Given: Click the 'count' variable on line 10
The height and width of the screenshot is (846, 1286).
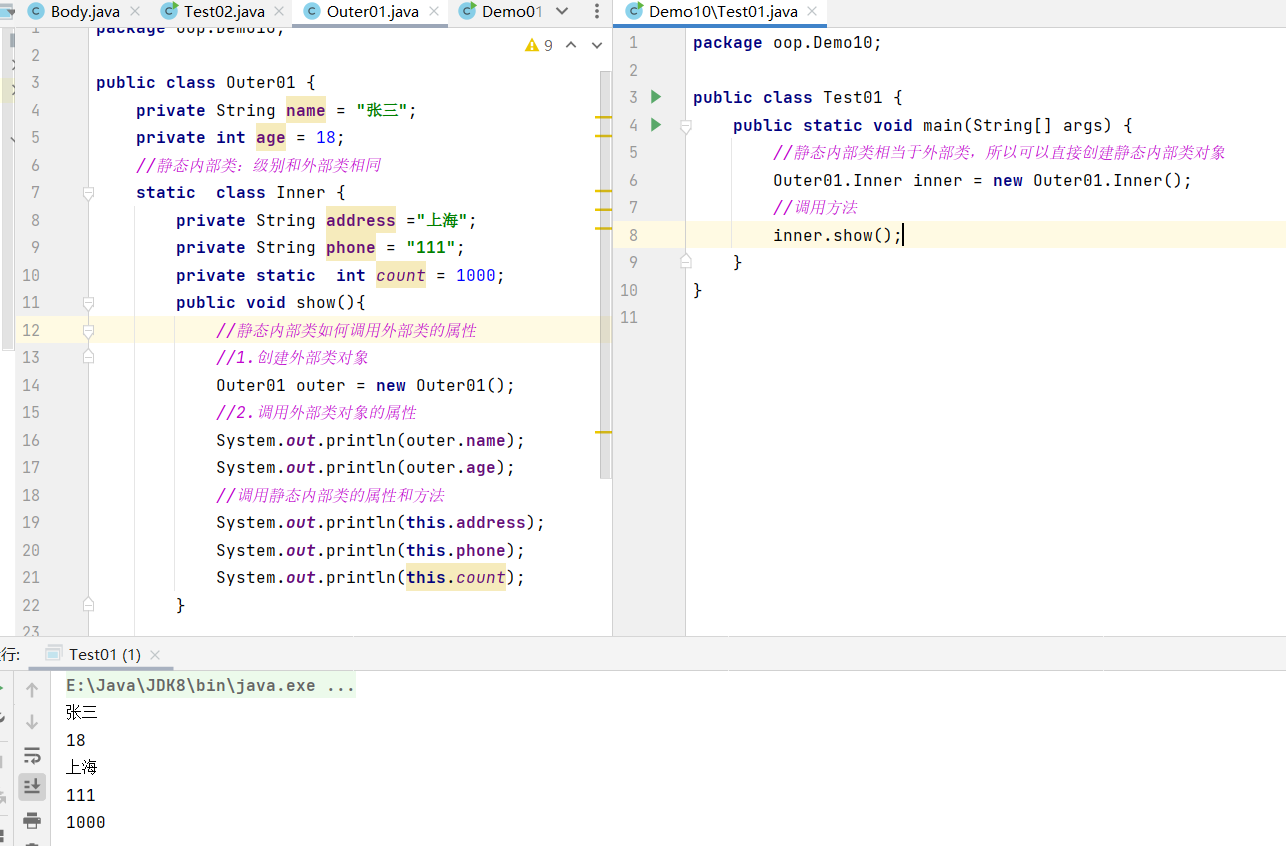Looking at the screenshot, I should click(401, 275).
